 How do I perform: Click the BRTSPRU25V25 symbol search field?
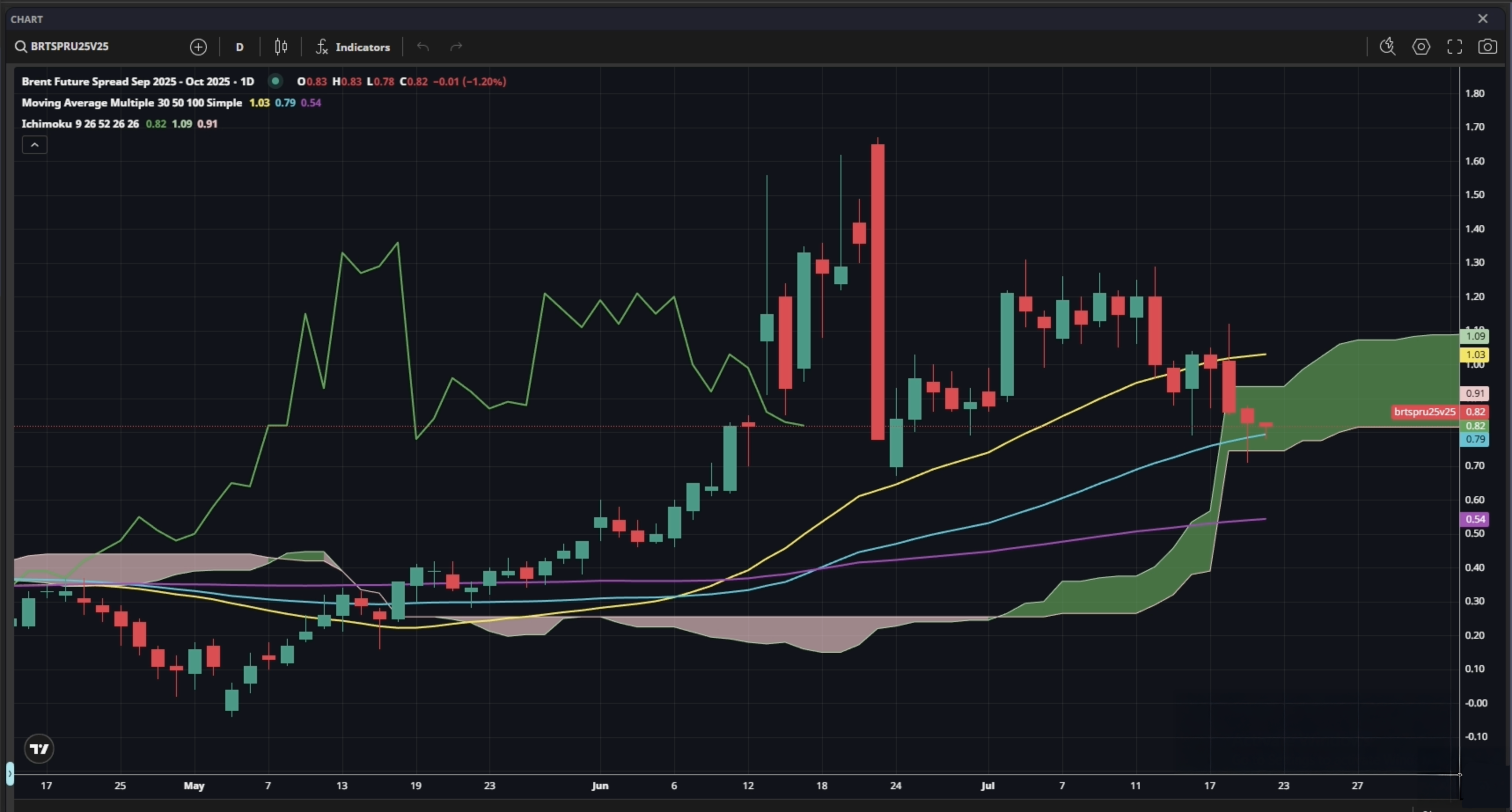click(69, 46)
